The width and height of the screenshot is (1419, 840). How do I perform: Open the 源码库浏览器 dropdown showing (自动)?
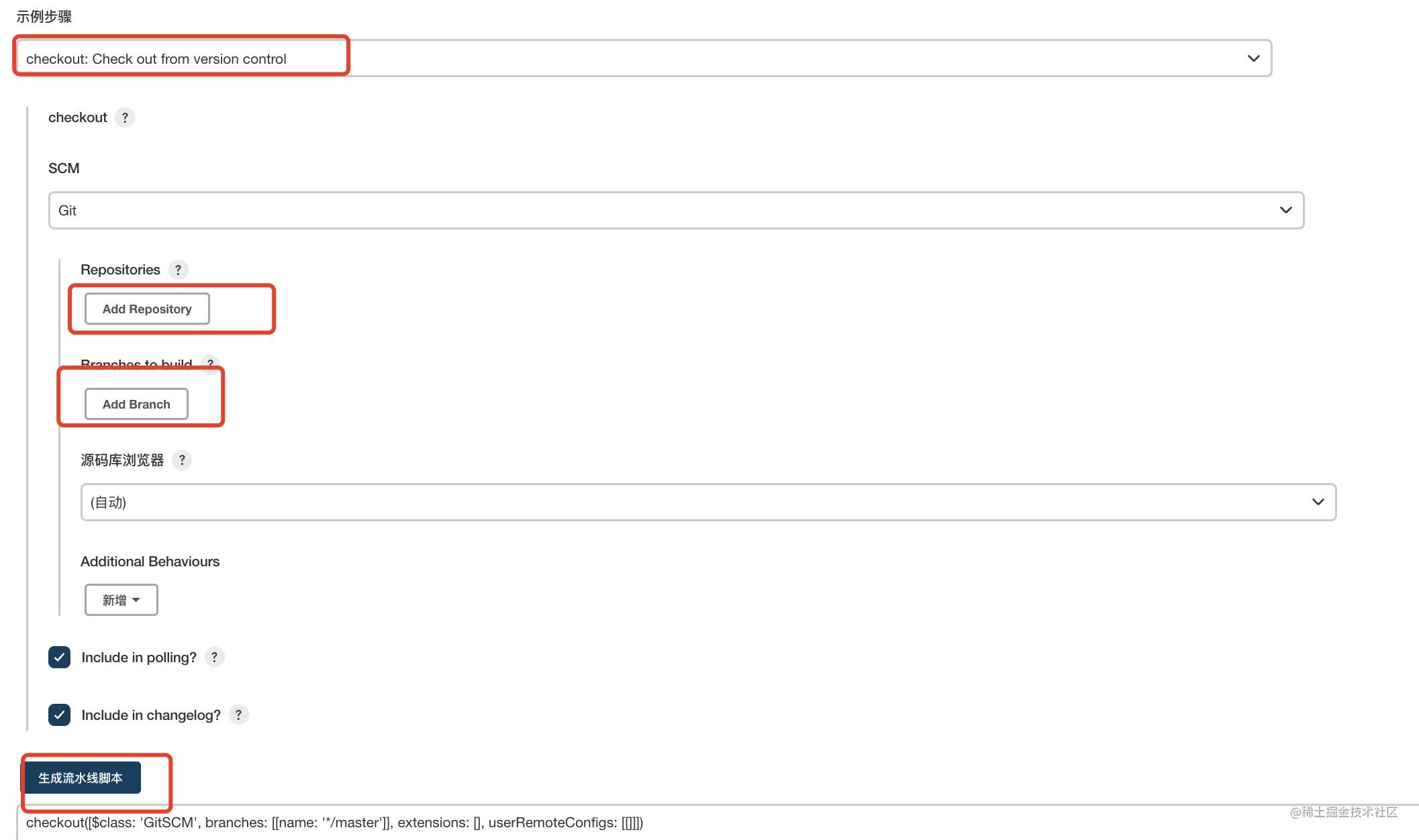click(x=708, y=502)
